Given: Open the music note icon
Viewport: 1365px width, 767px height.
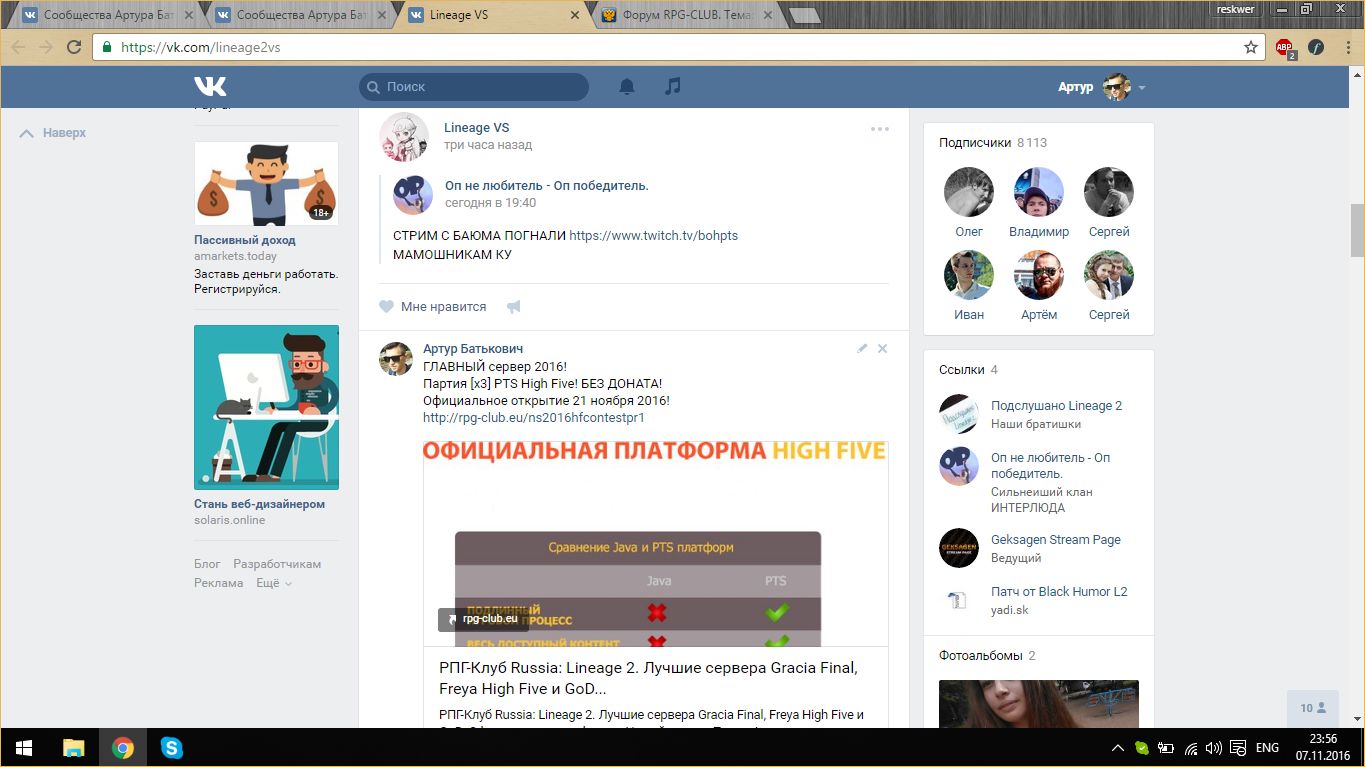Looking at the screenshot, I should tap(673, 87).
